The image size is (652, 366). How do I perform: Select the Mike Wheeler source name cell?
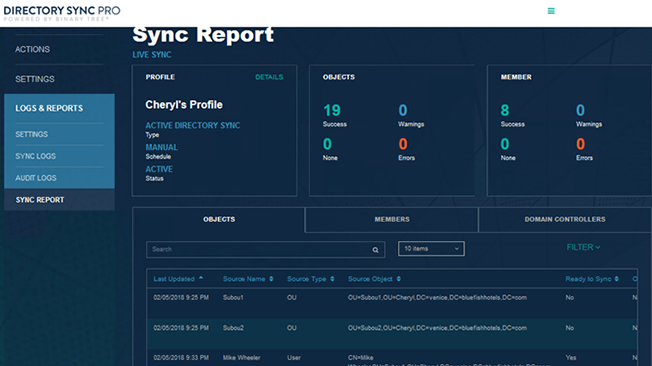coord(242,358)
